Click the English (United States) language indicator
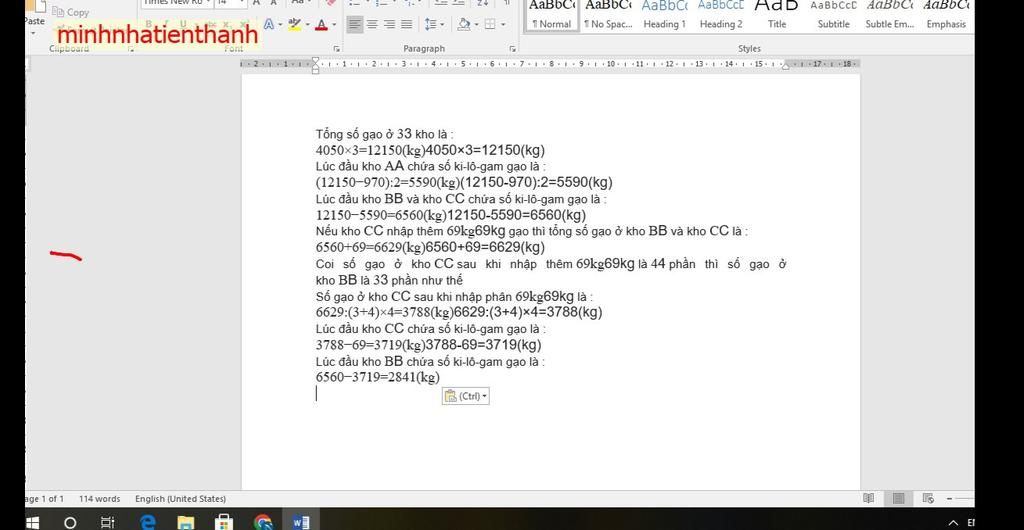 (180, 499)
